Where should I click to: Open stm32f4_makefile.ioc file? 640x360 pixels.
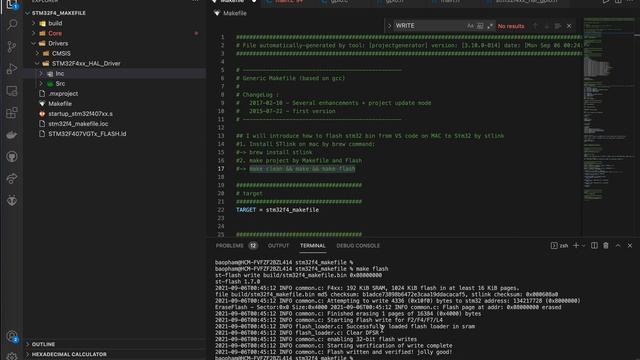pos(78,124)
